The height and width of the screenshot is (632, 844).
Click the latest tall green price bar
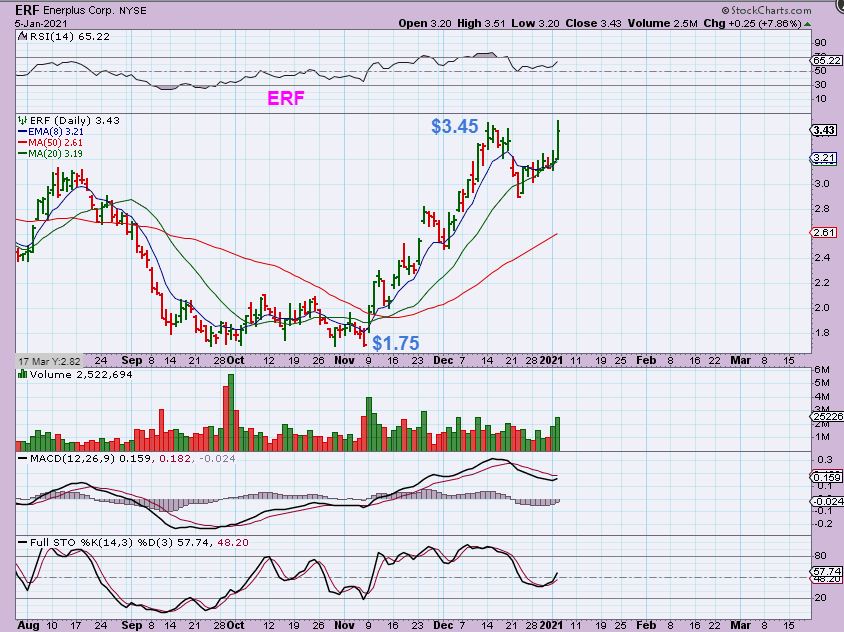[x=558, y=139]
